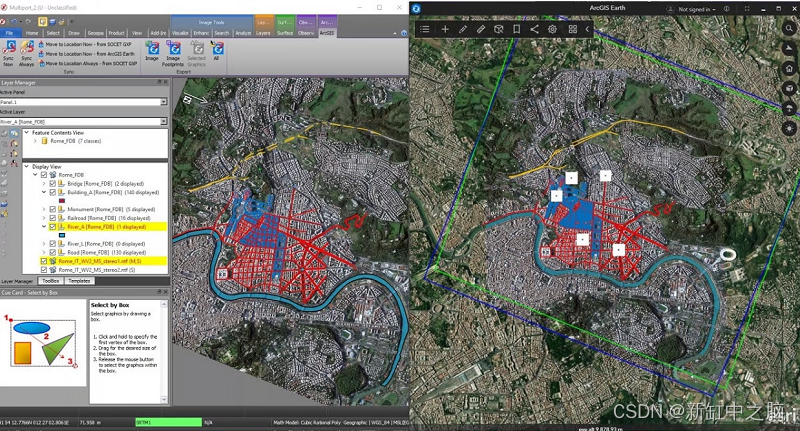Viewport: 800px width, 431px height.
Task: Toggle Road [Rome_FDB] layer checkbox
Action: (x=53, y=252)
